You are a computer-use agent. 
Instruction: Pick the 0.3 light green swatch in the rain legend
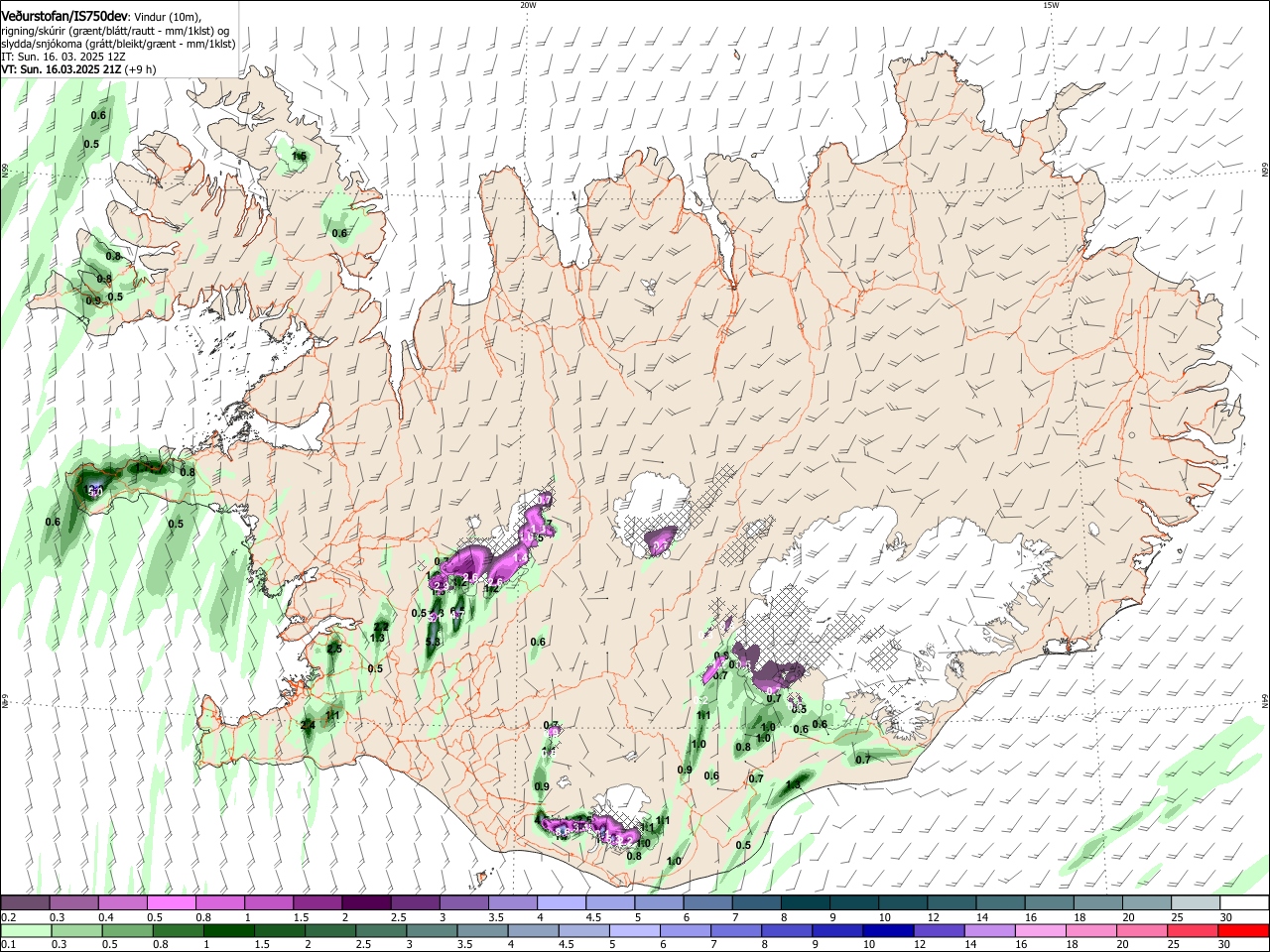pos(76,930)
